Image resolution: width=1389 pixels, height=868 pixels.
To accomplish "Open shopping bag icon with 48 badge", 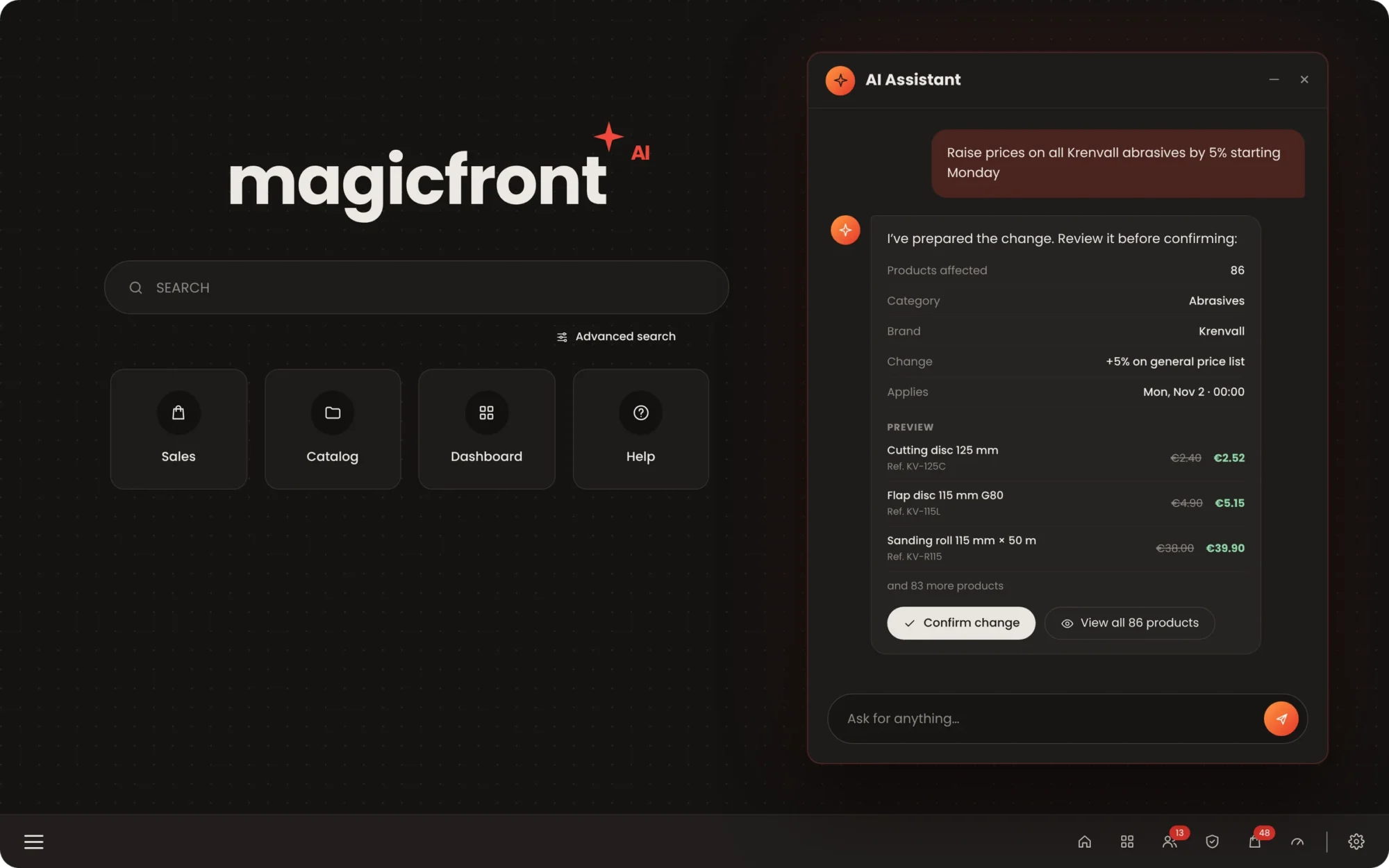I will (1254, 842).
